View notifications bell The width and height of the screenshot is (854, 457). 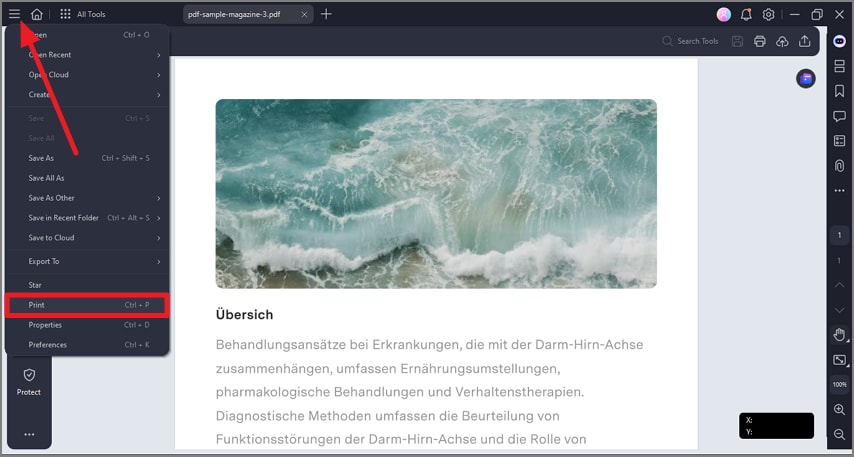pos(746,15)
